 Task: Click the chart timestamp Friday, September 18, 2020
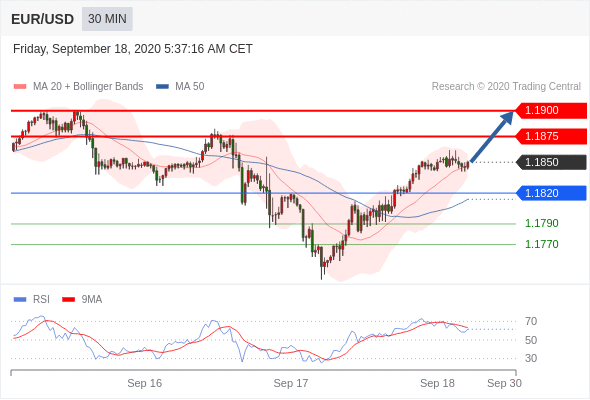pyautogui.click(x=132, y=49)
